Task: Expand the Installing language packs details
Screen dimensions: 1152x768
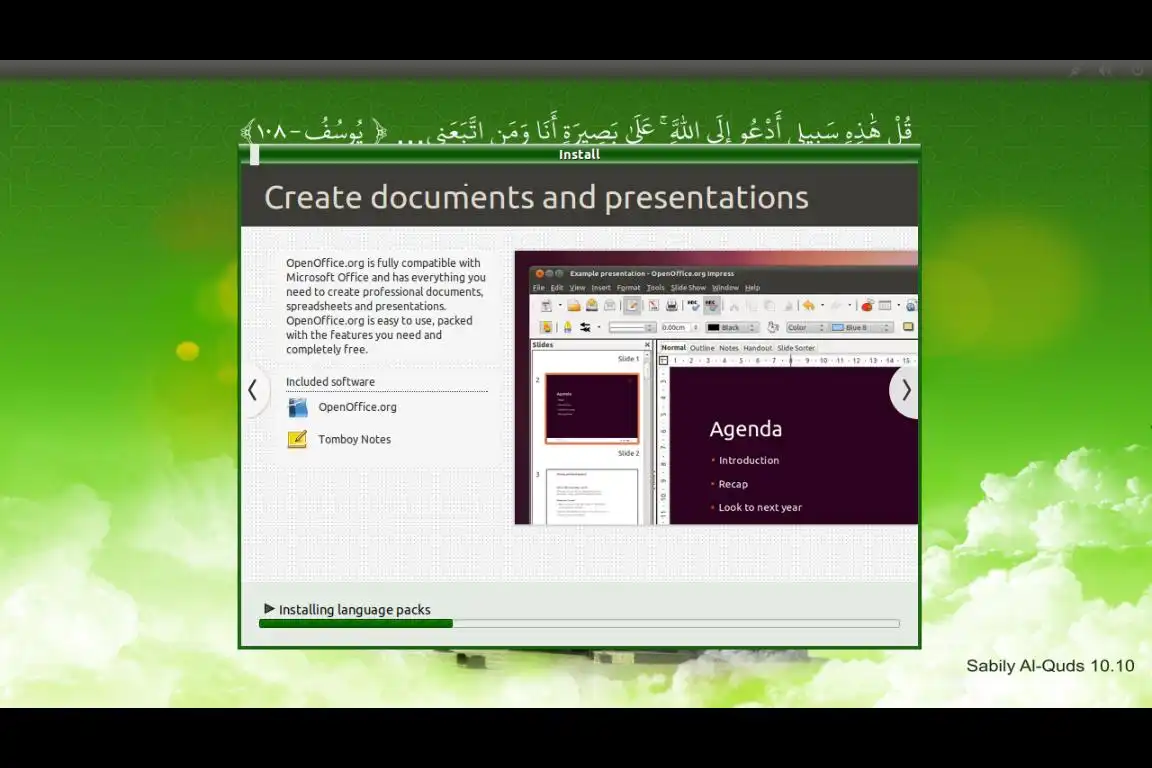Action: 269,609
